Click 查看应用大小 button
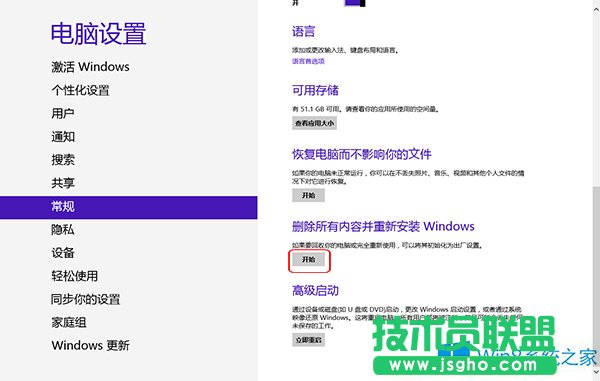 coord(315,123)
